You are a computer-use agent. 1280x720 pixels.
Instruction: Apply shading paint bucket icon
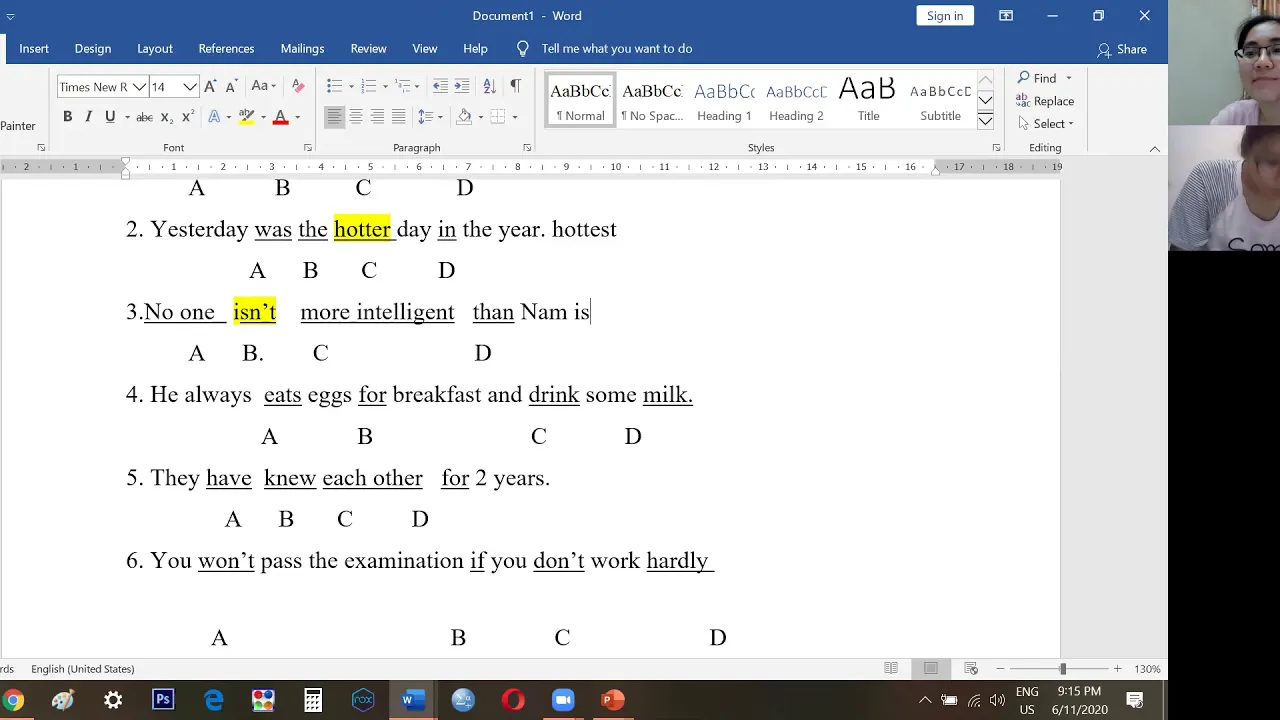(x=464, y=117)
